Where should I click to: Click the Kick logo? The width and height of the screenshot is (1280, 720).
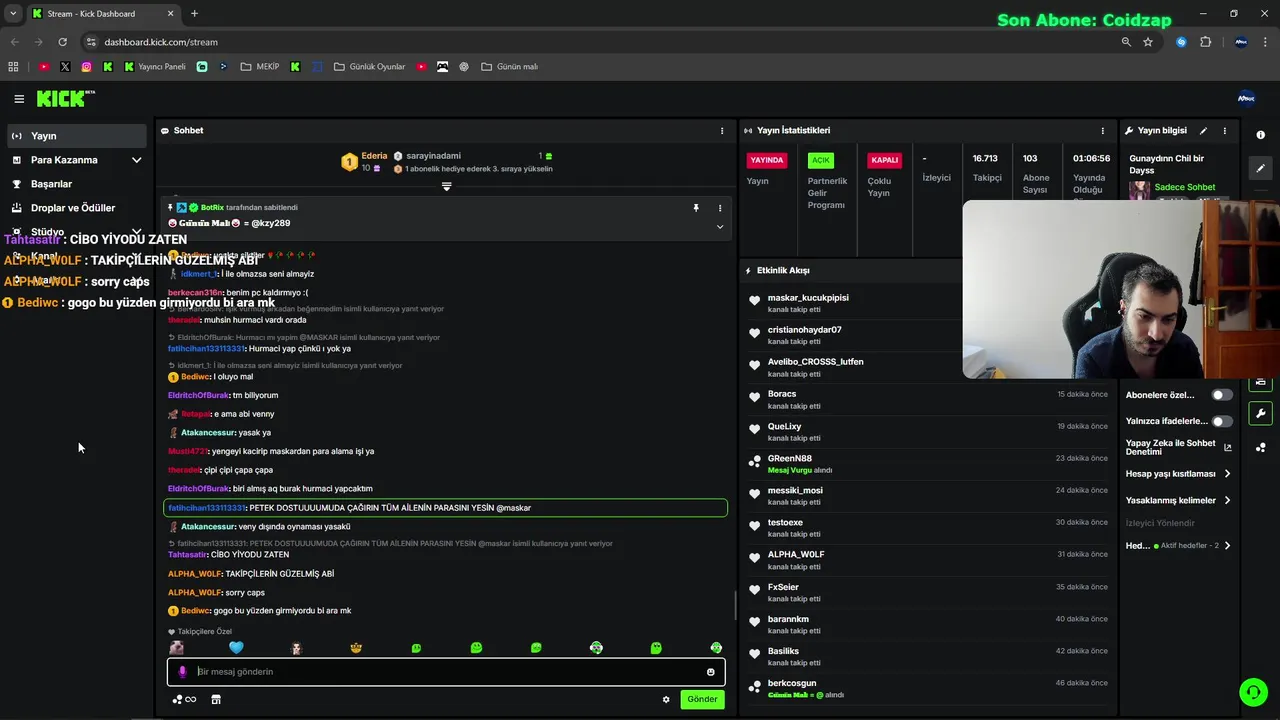click(65, 98)
